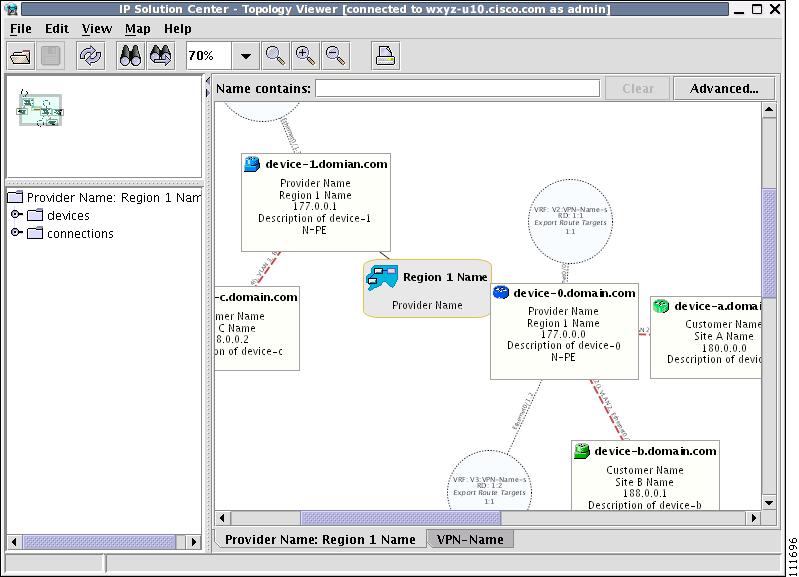Click the device-0.domain.com router icon

coord(501,293)
